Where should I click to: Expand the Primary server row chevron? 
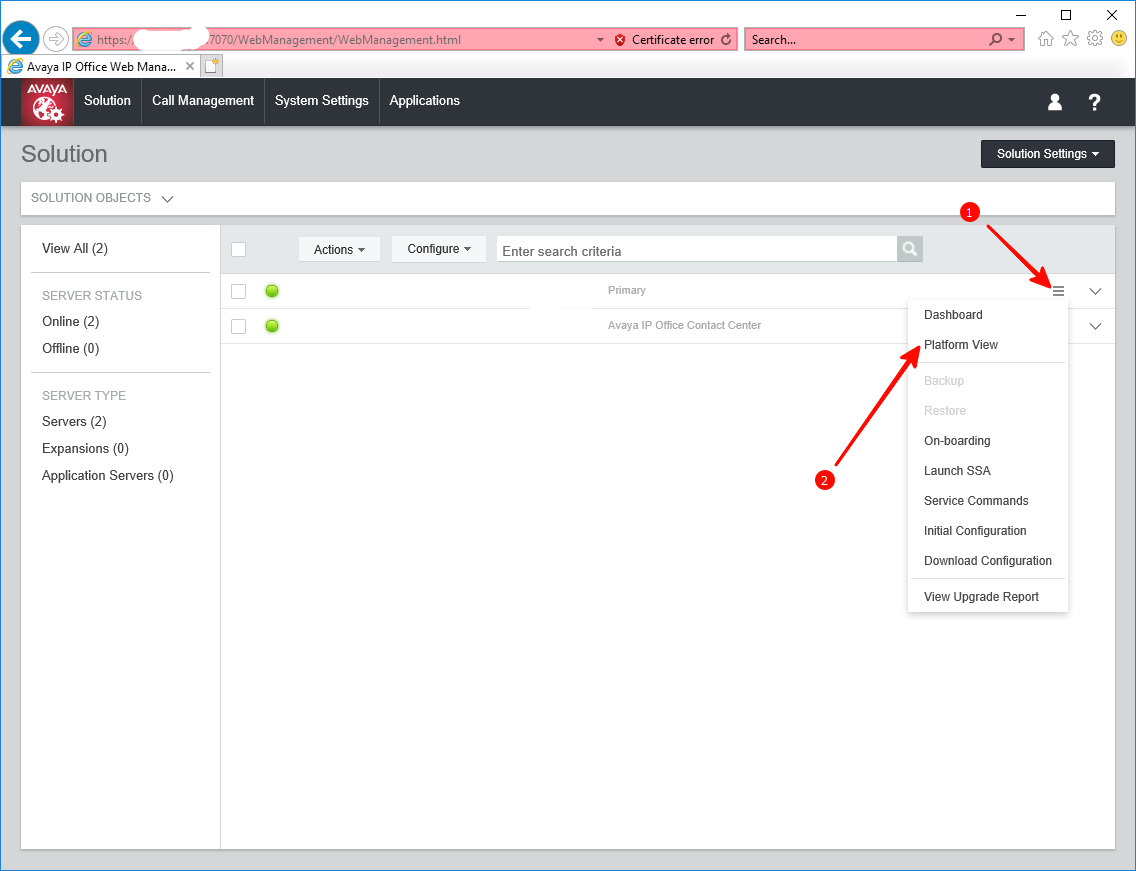pyautogui.click(x=1095, y=291)
